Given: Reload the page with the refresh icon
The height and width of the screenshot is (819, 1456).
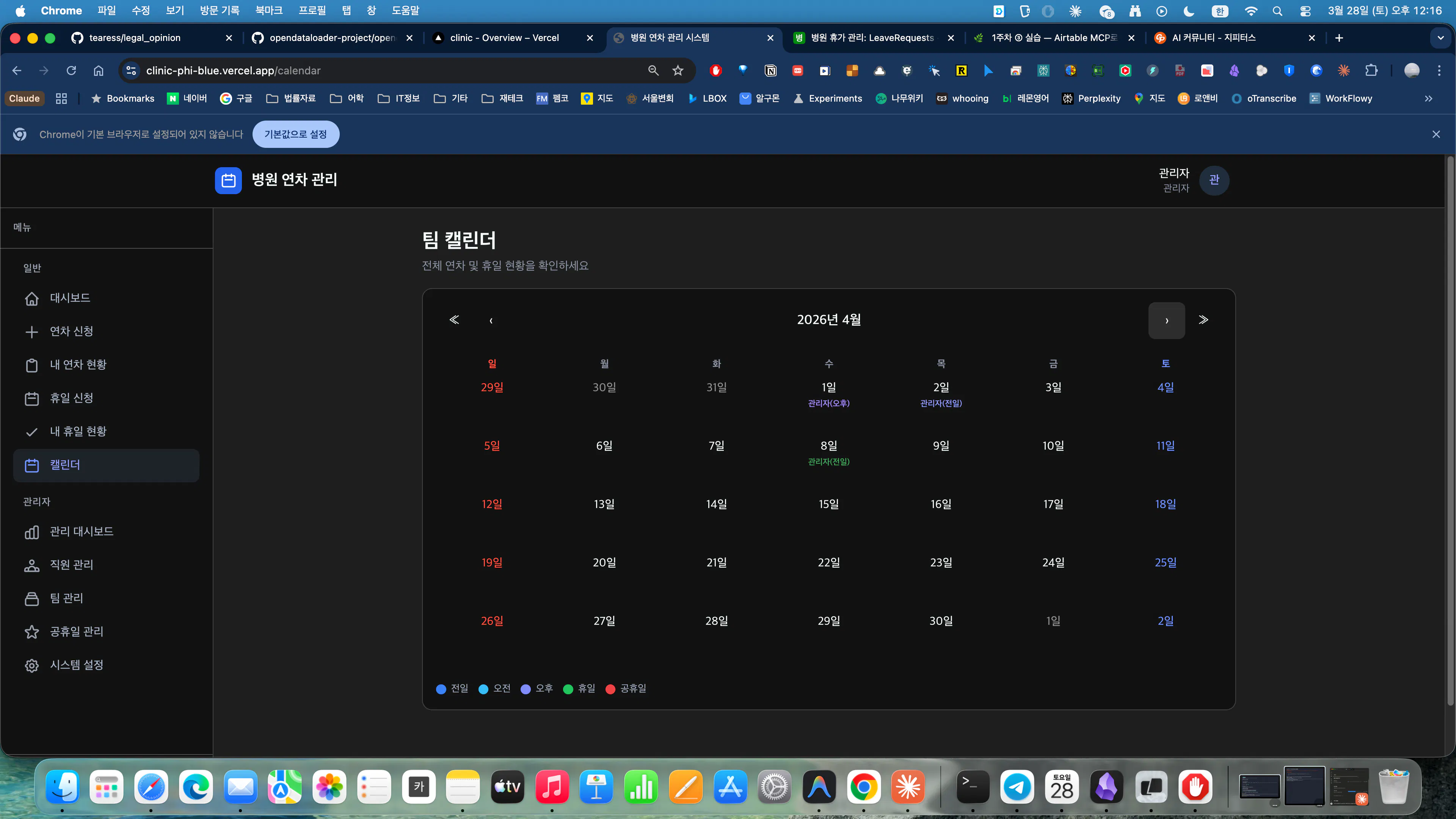Looking at the screenshot, I should click(71, 71).
